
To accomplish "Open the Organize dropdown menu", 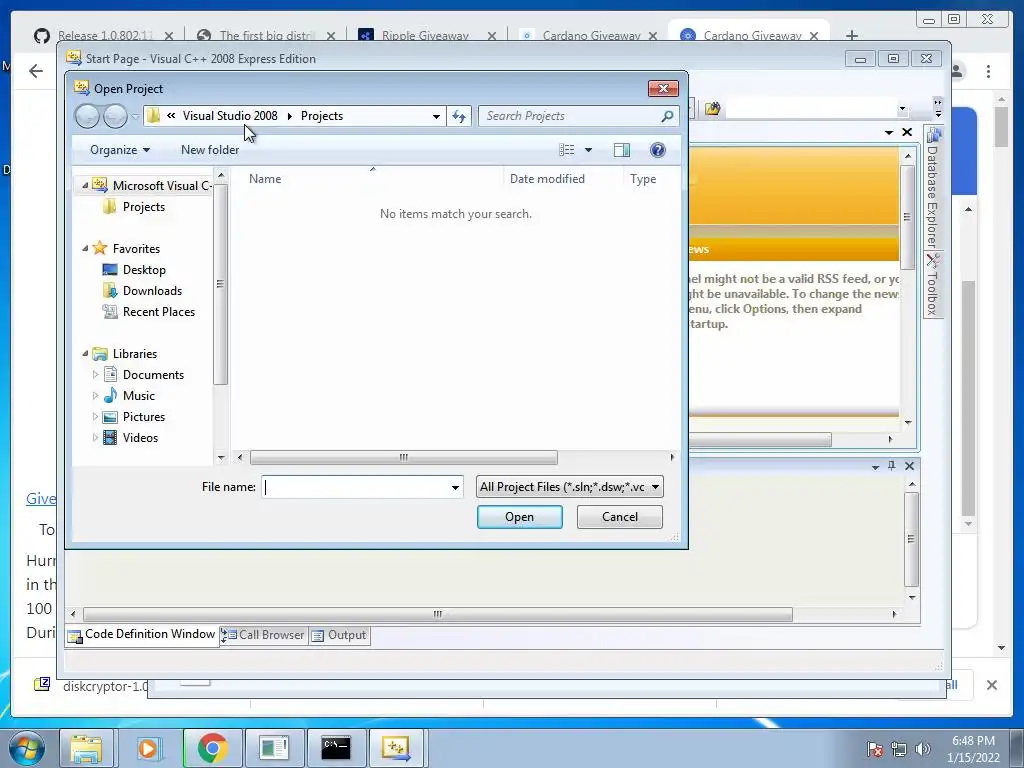I will pyautogui.click(x=120, y=150).
